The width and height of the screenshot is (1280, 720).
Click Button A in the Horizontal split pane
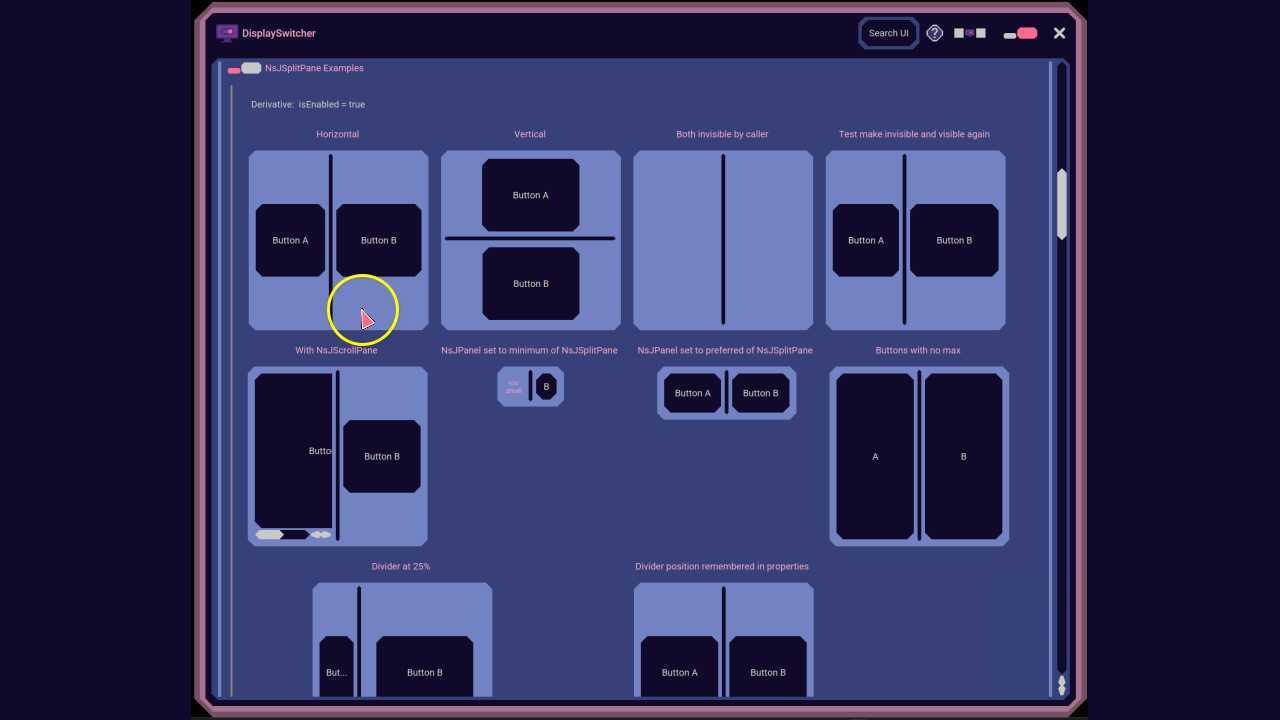pos(290,240)
